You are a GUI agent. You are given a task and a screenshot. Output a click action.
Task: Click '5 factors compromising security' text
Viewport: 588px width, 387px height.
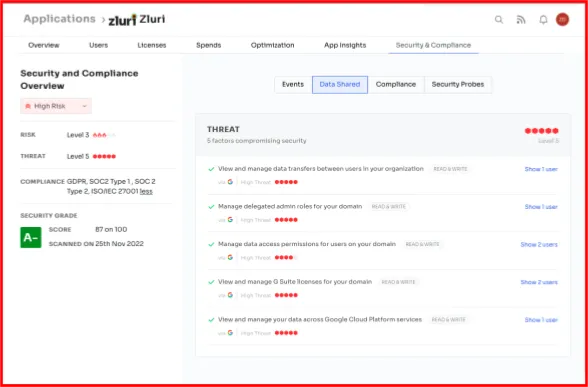(x=256, y=141)
